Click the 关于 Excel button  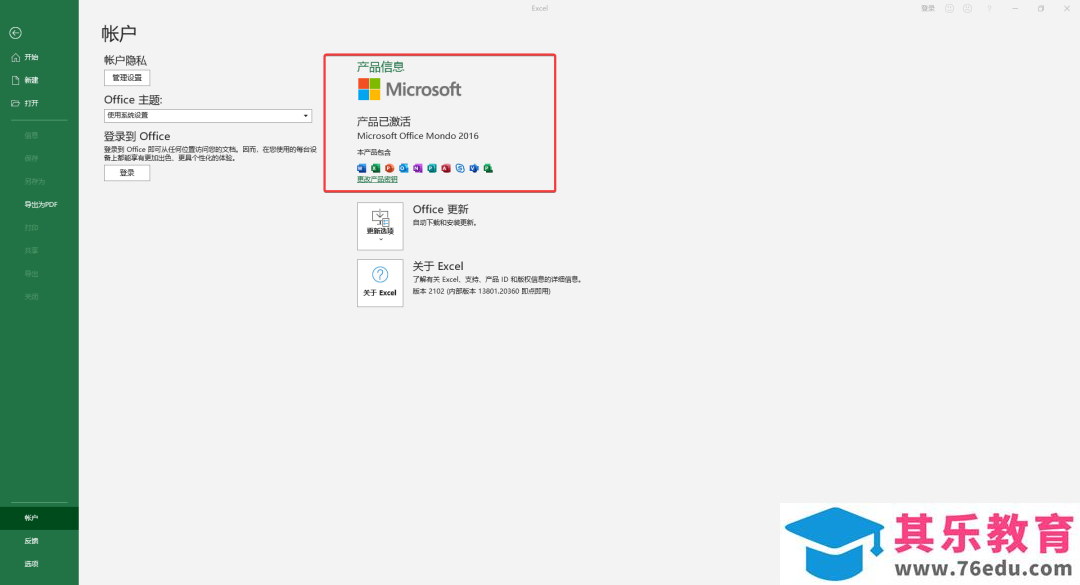pyautogui.click(x=380, y=283)
